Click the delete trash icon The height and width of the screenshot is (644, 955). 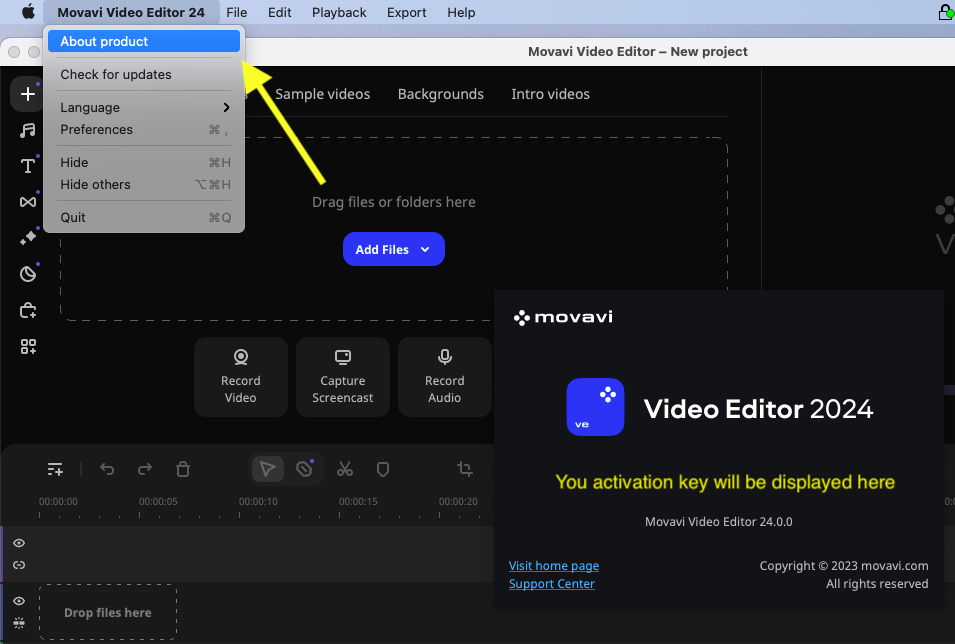pyautogui.click(x=183, y=469)
